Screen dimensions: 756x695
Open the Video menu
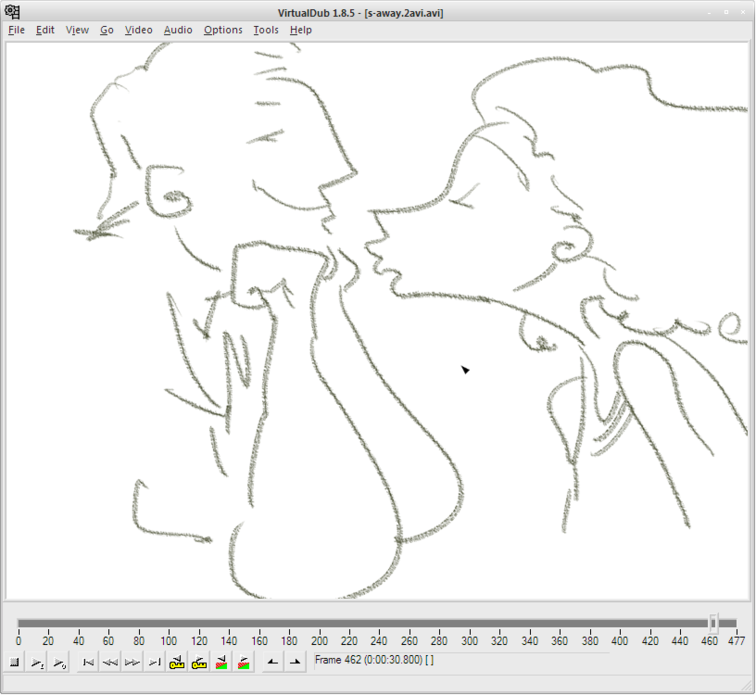[x=138, y=30]
